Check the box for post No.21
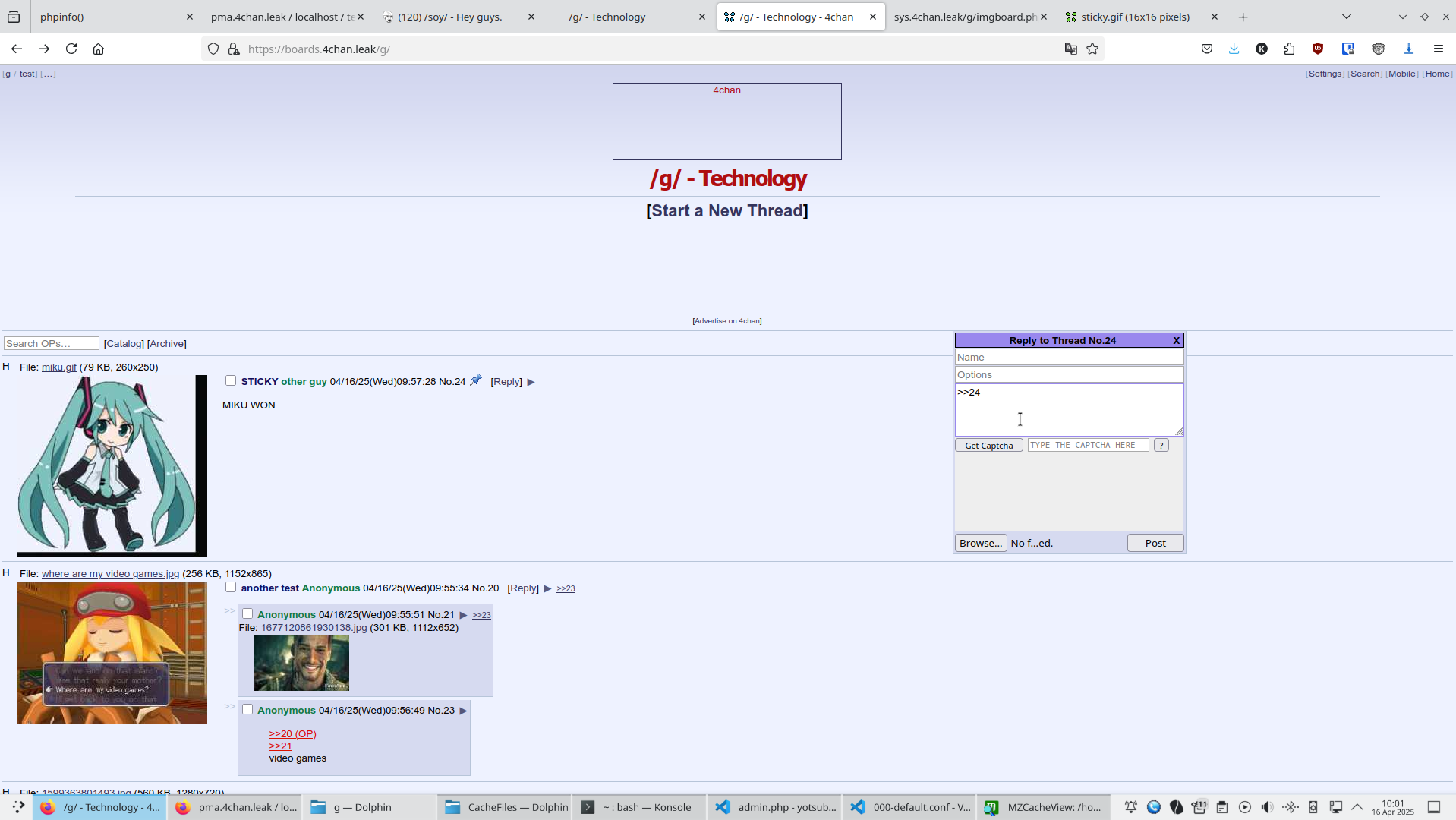The height and width of the screenshot is (820, 1456). [x=247, y=614]
